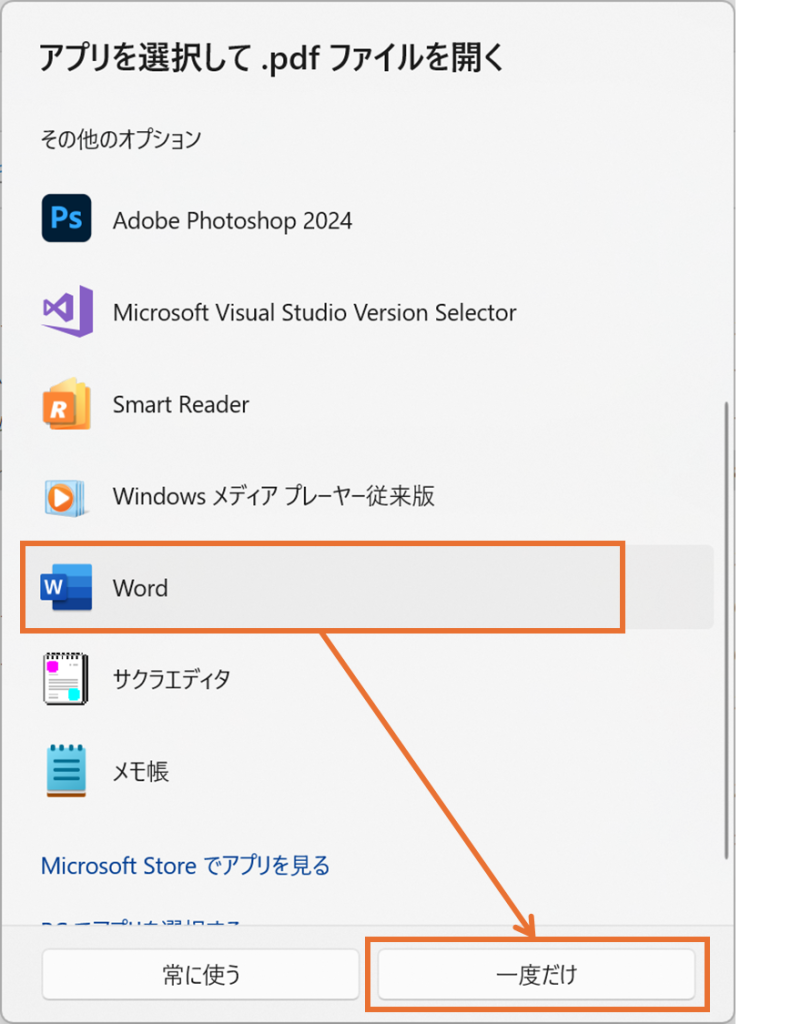Click the 一度だけ button

pos(537,974)
